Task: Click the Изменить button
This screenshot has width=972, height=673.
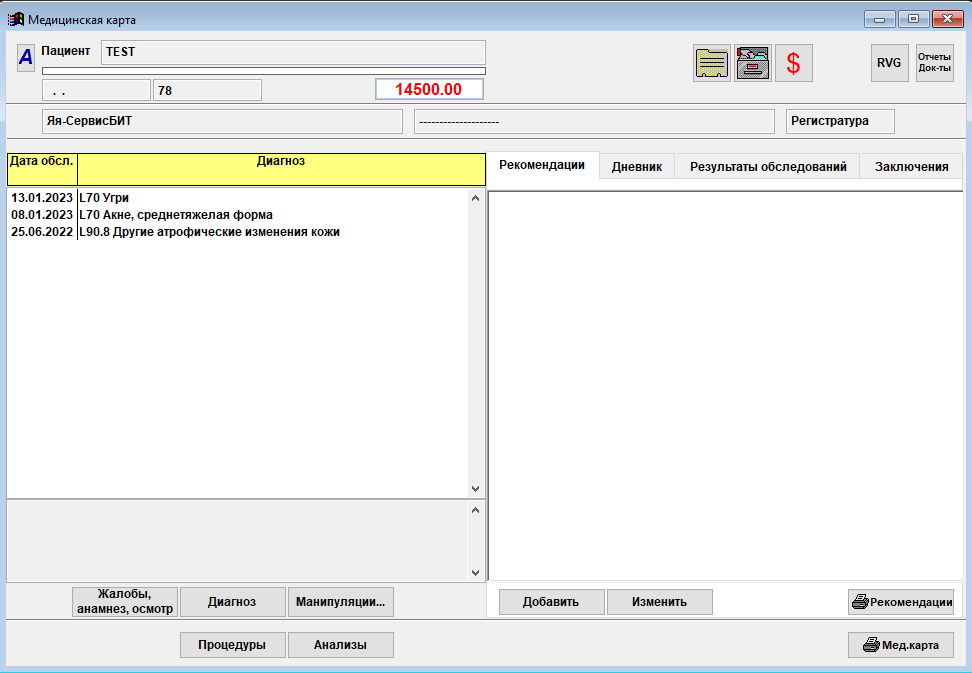Action: click(x=660, y=602)
